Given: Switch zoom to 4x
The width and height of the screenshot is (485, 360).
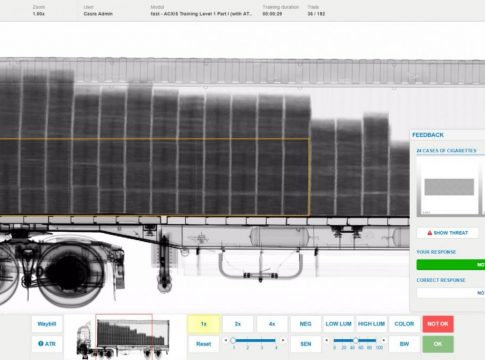Looking at the screenshot, I should point(272,324).
